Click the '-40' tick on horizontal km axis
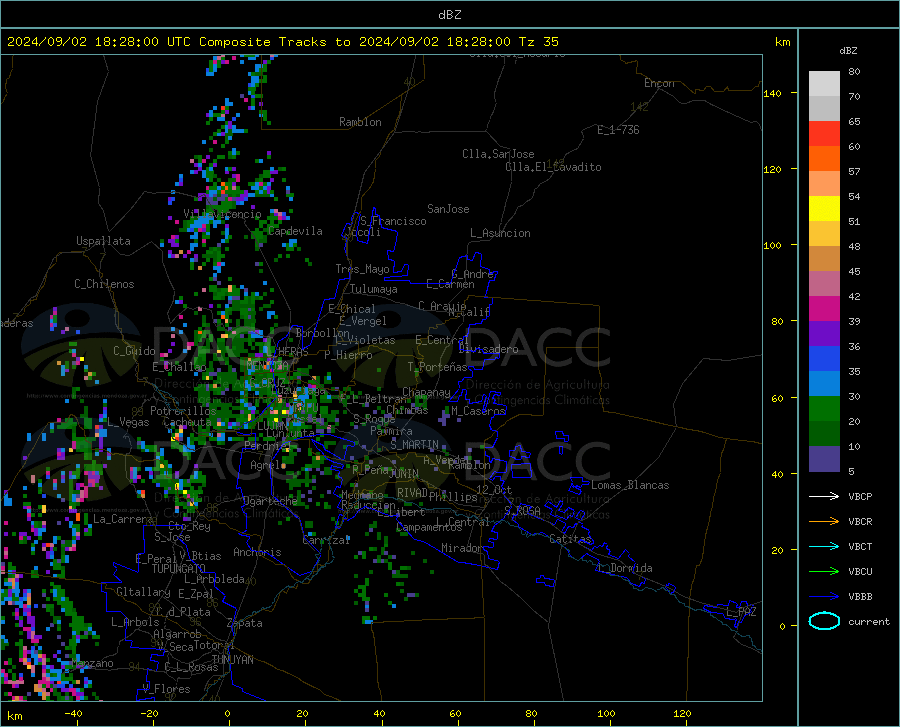The height and width of the screenshot is (727, 900). coord(73,713)
